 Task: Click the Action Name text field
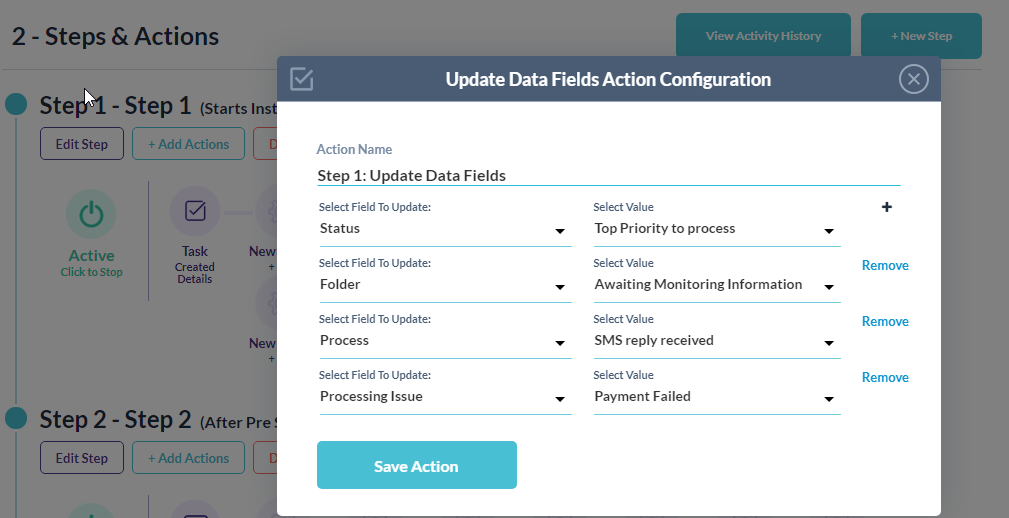(x=608, y=176)
